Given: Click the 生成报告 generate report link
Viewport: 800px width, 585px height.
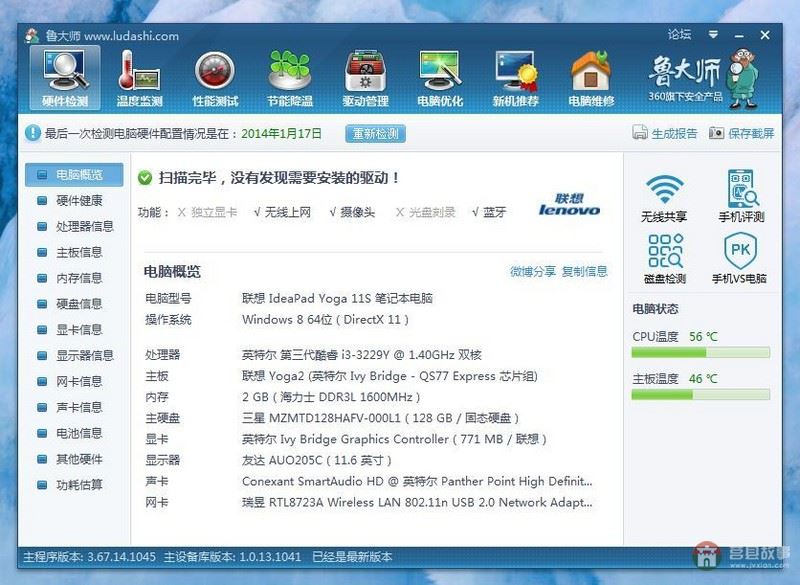Looking at the screenshot, I should pyautogui.click(x=674, y=134).
